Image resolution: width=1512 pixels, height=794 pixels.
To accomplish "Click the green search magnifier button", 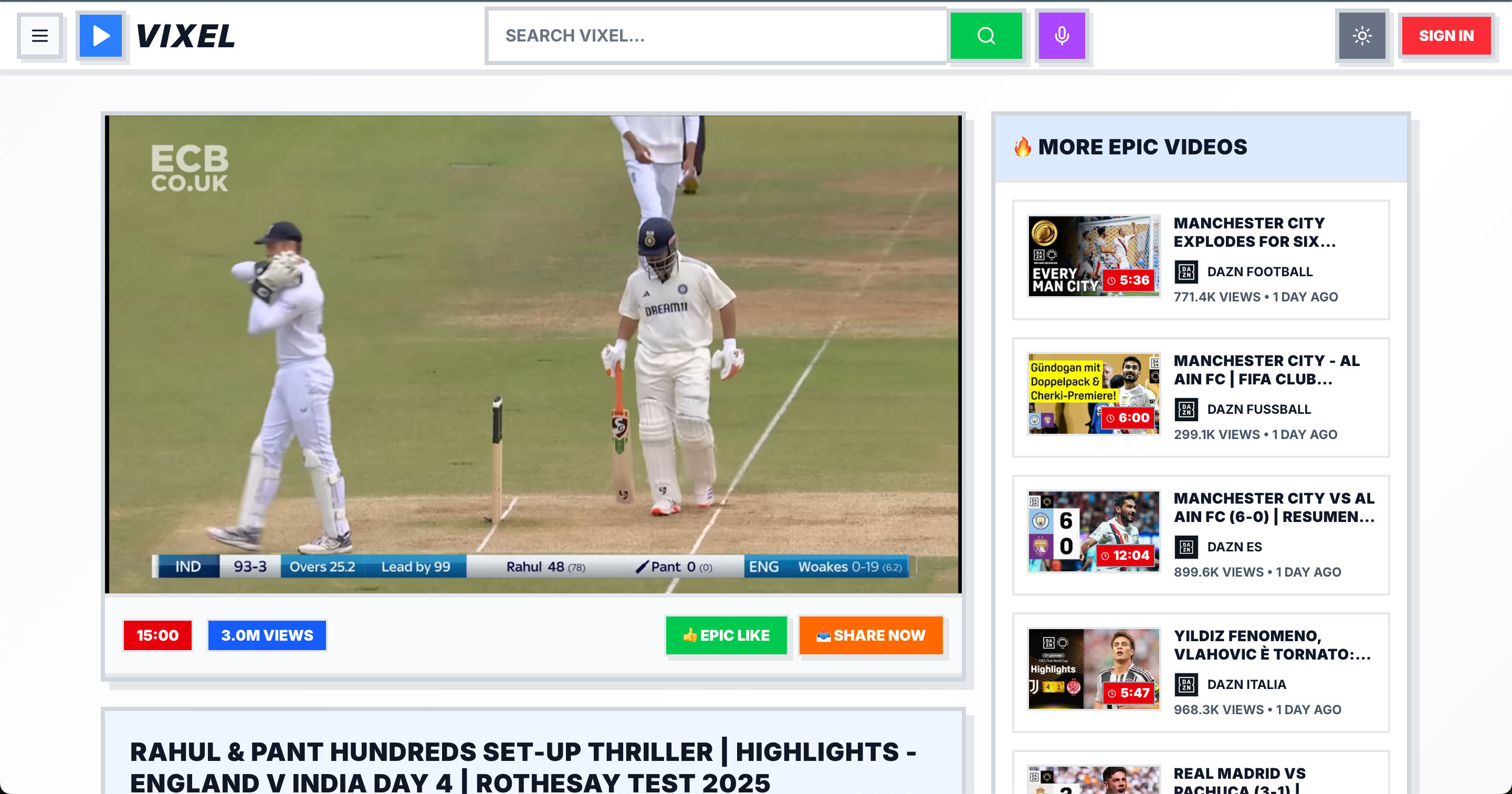I will [x=986, y=36].
